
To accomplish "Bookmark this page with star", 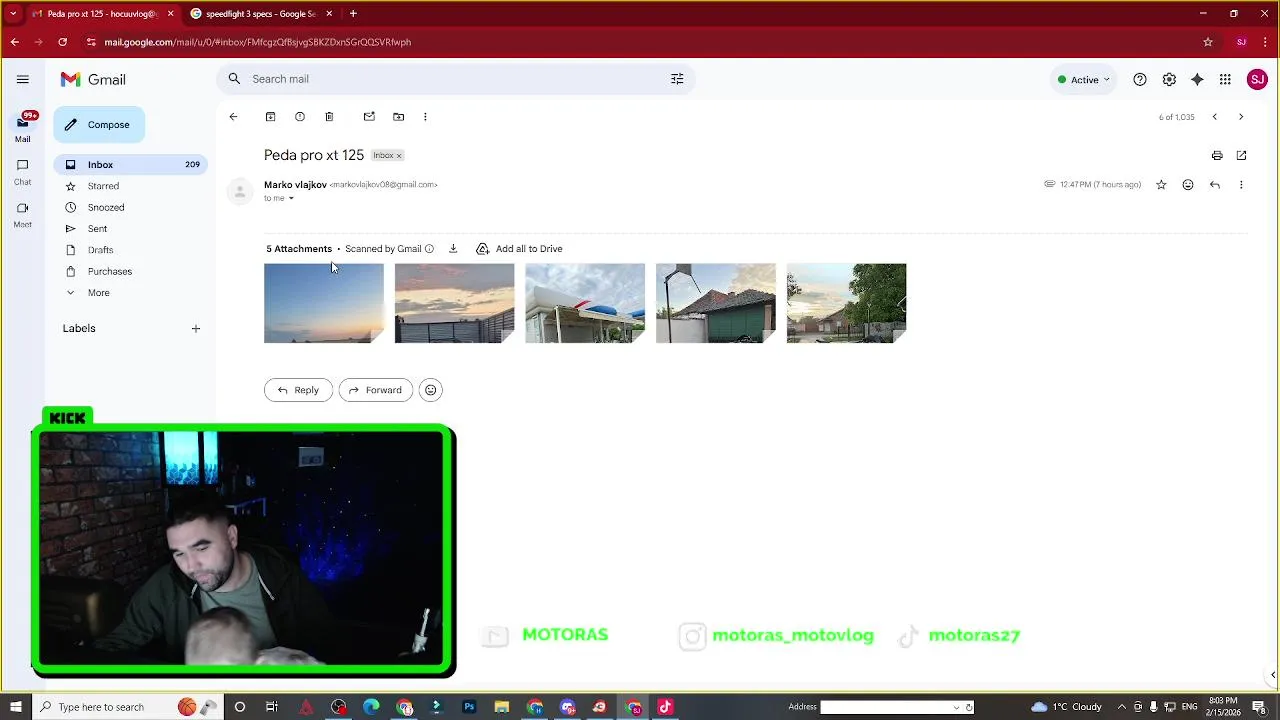I will pos(1208,42).
